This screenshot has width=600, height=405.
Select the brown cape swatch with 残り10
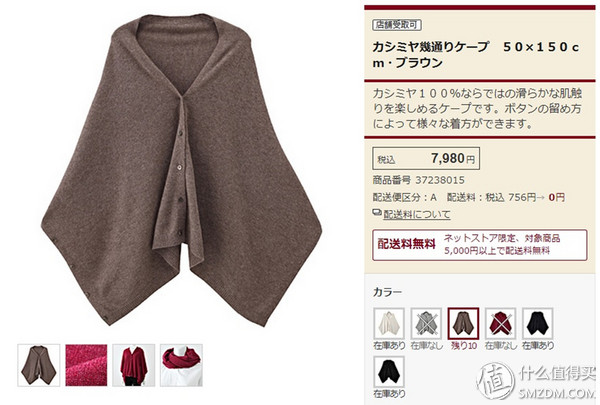pyautogui.click(x=463, y=323)
